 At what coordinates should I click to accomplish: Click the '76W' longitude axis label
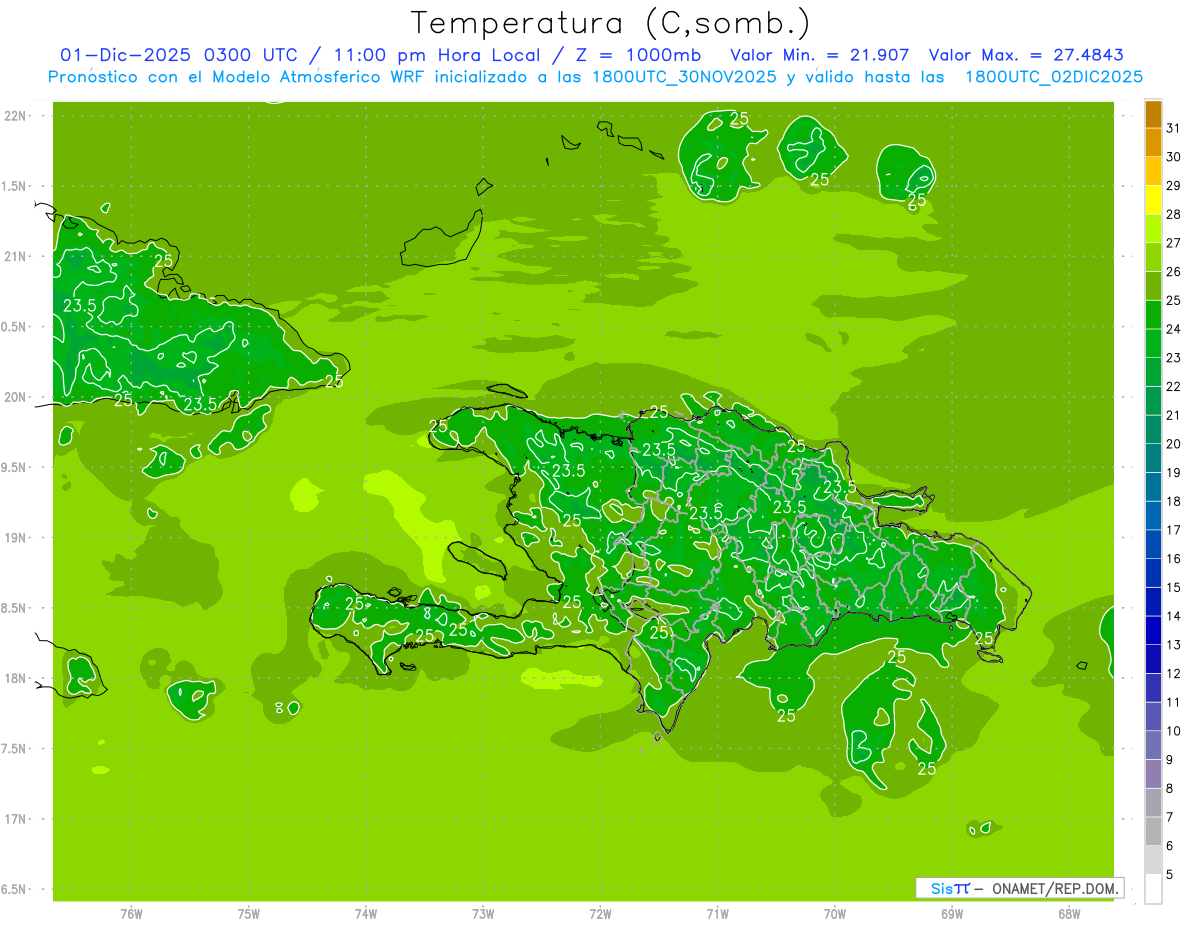[x=131, y=913]
